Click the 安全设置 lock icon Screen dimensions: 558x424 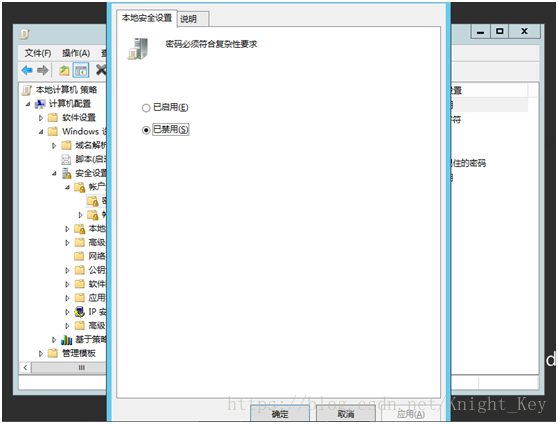(67, 173)
